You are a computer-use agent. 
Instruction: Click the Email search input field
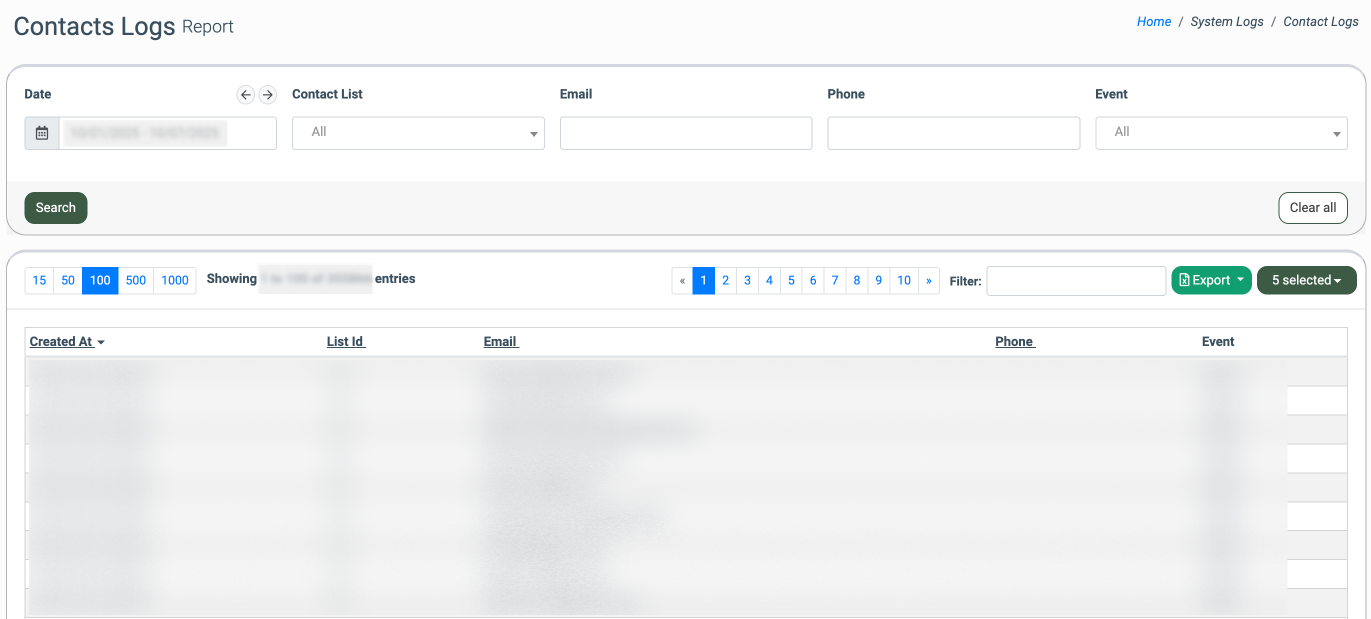pos(685,133)
